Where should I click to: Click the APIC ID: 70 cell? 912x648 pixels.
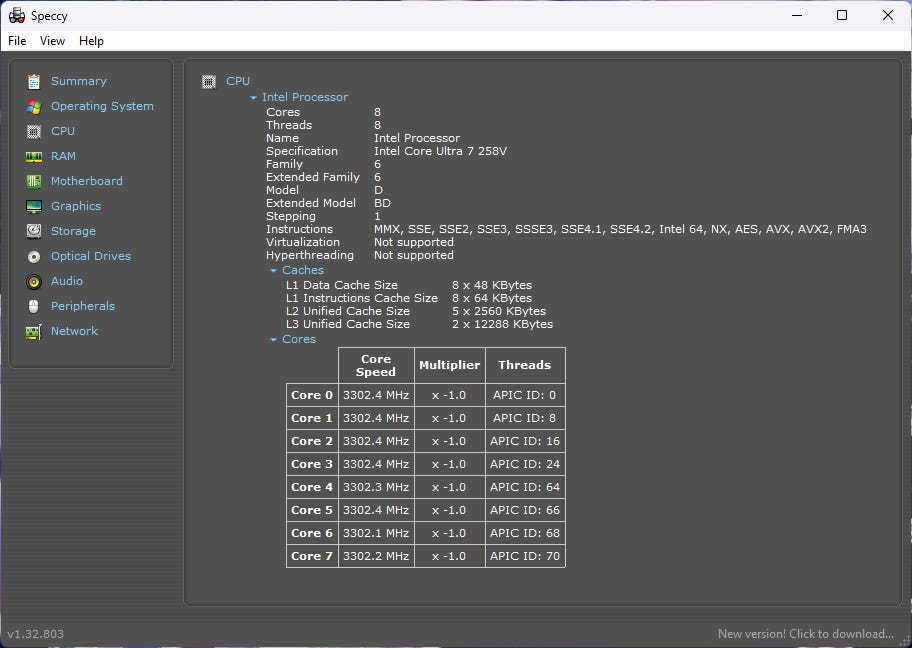coord(525,556)
